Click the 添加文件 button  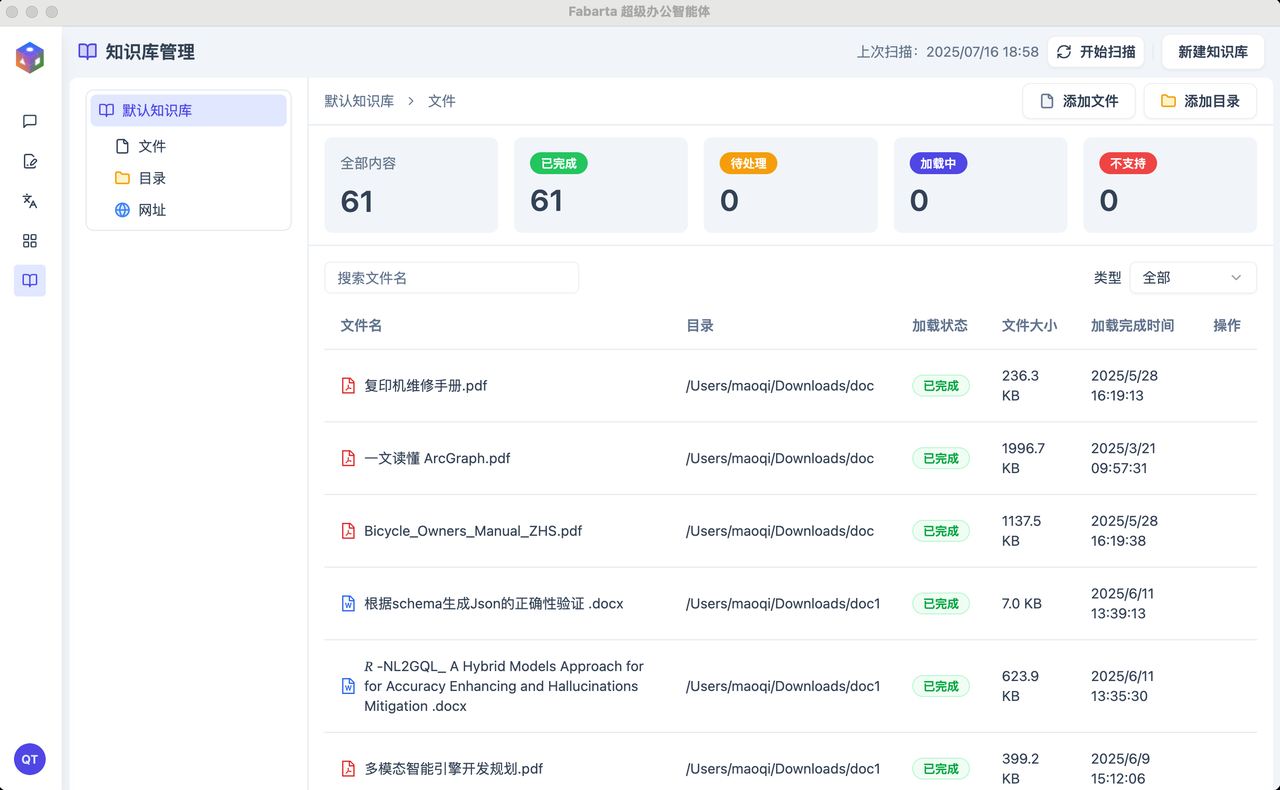pos(1078,101)
